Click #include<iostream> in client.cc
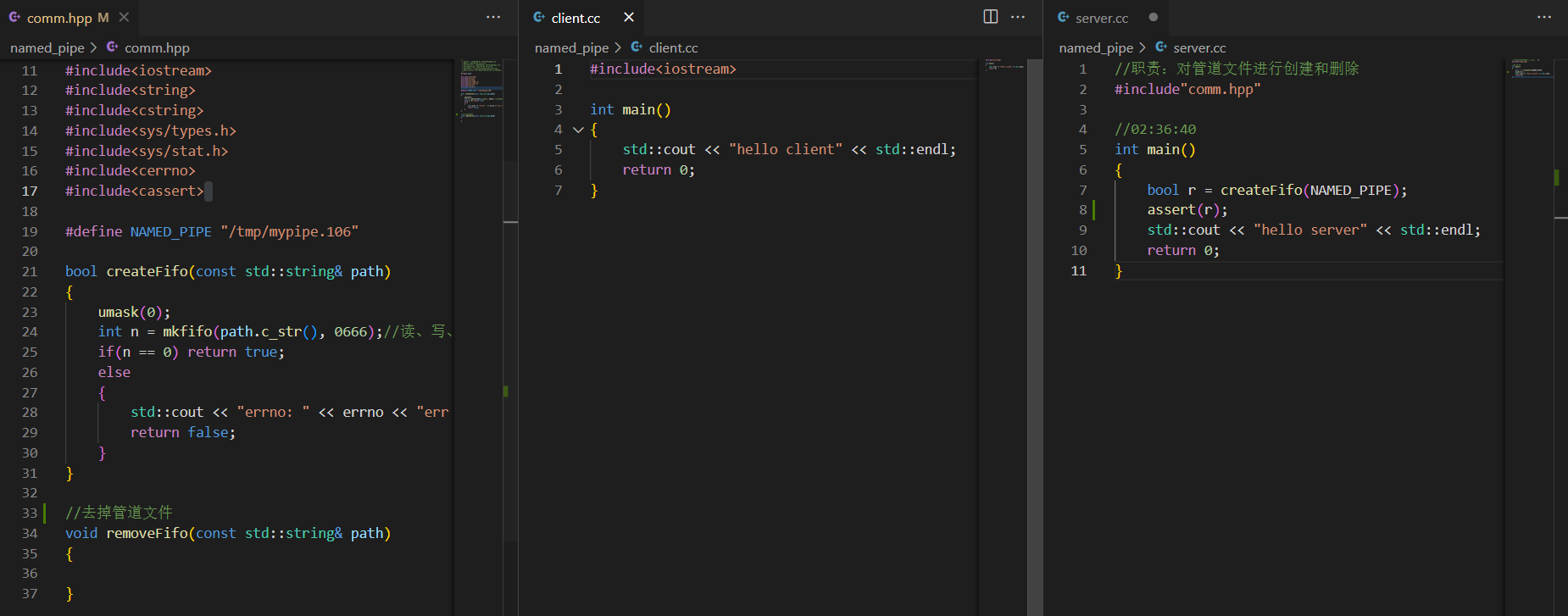Screen dimensions: 1568x616 coord(663,69)
